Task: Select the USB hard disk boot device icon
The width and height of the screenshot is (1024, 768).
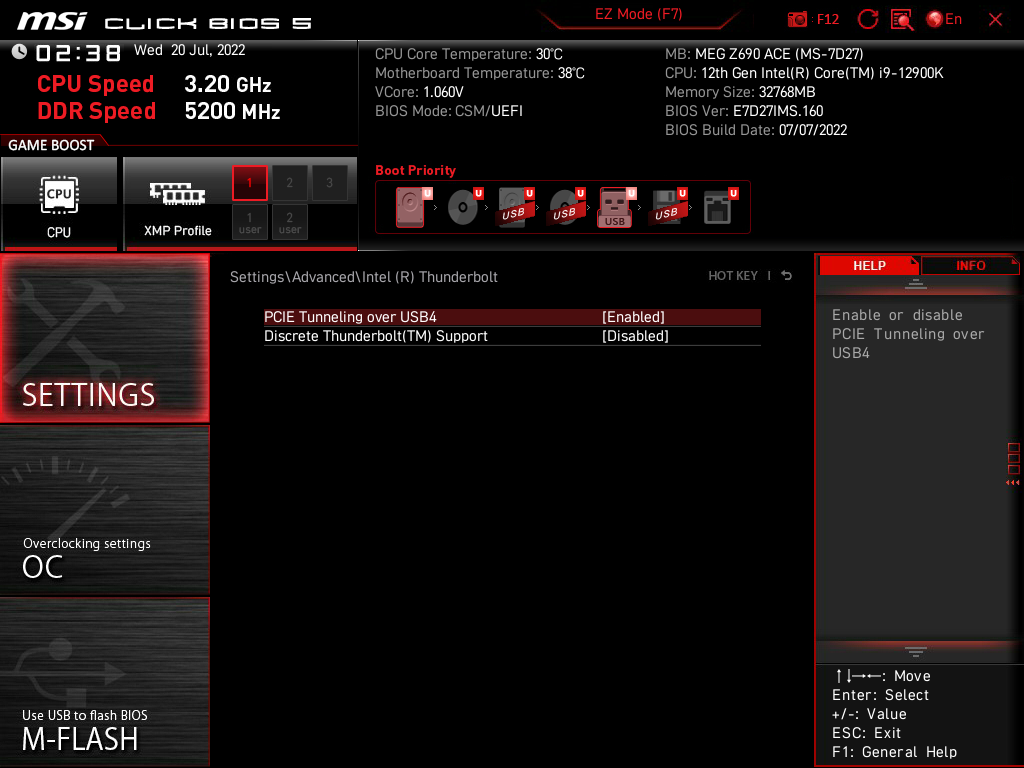Action: pos(515,207)
